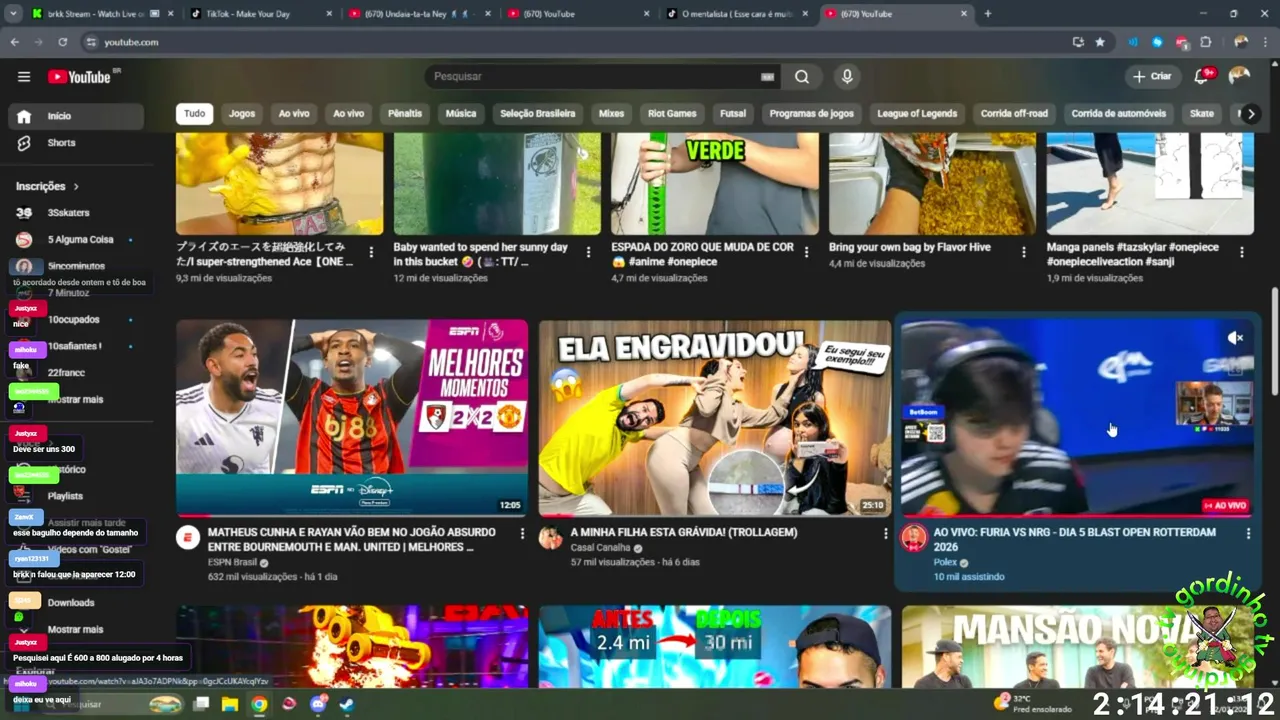
Task: Open Steam from the taskbar
Action: point(346,704)
